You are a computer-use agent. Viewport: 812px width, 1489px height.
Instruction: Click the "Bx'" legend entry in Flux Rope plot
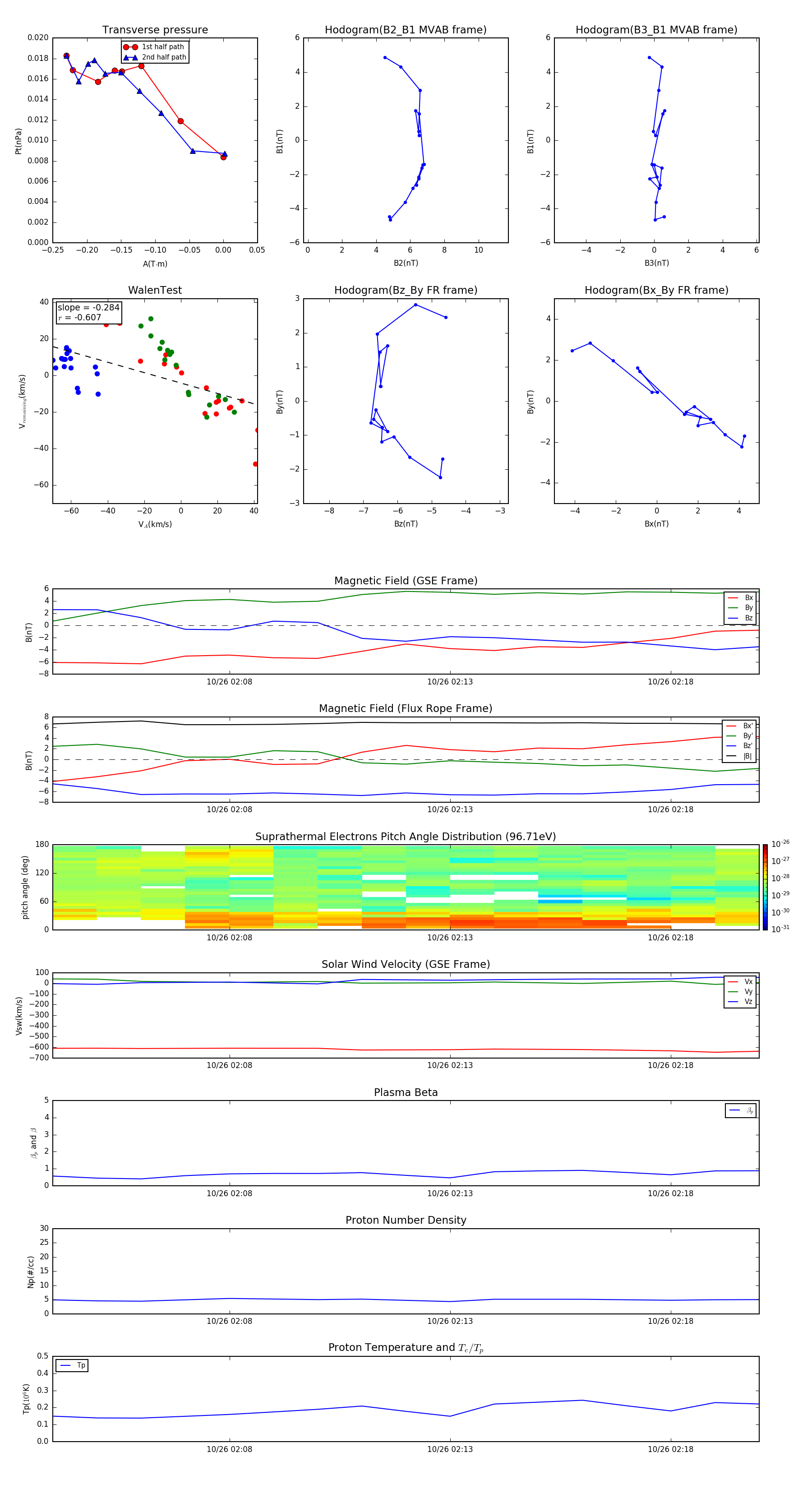coord(740,726)
